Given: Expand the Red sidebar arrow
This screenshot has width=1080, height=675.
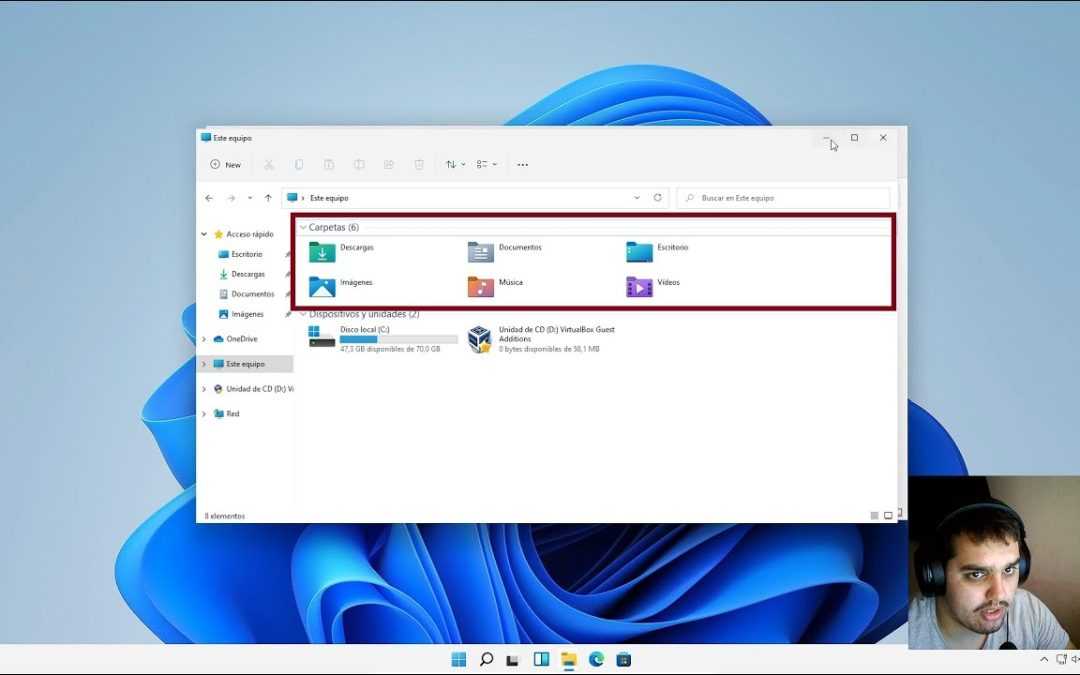Looking at the screenshot, I should 204,414.
